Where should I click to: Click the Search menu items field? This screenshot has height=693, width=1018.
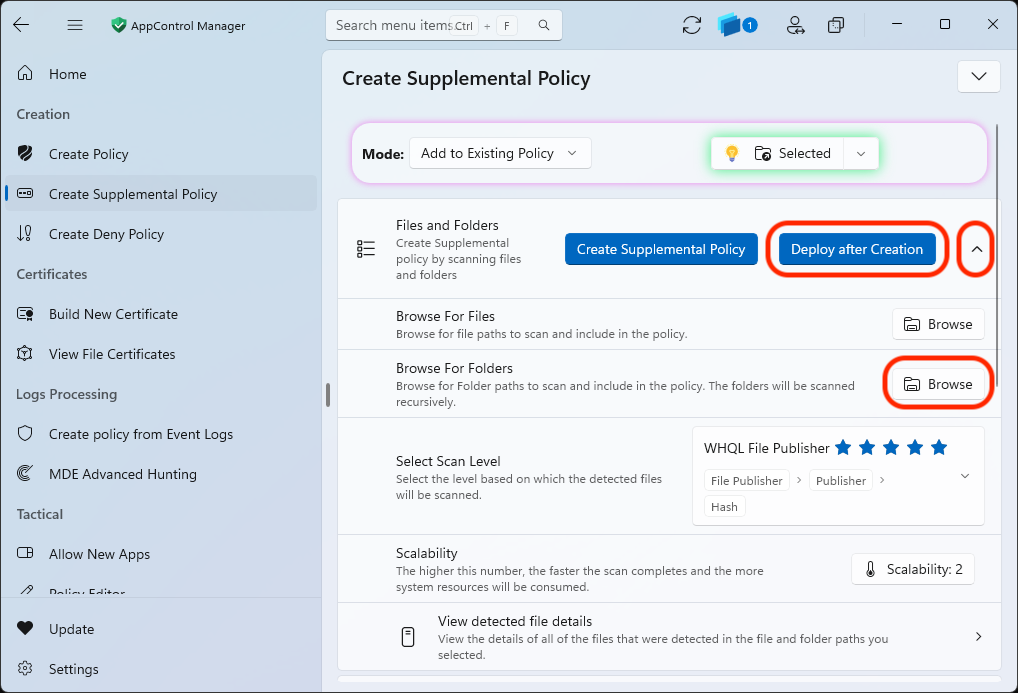click(443, 25)
